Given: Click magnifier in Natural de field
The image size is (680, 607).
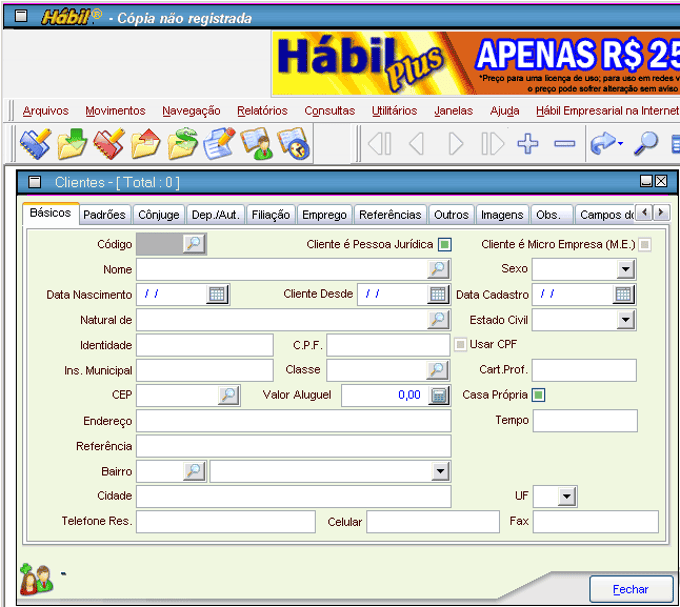Looking at the screenshot, I should coord(438,320).
